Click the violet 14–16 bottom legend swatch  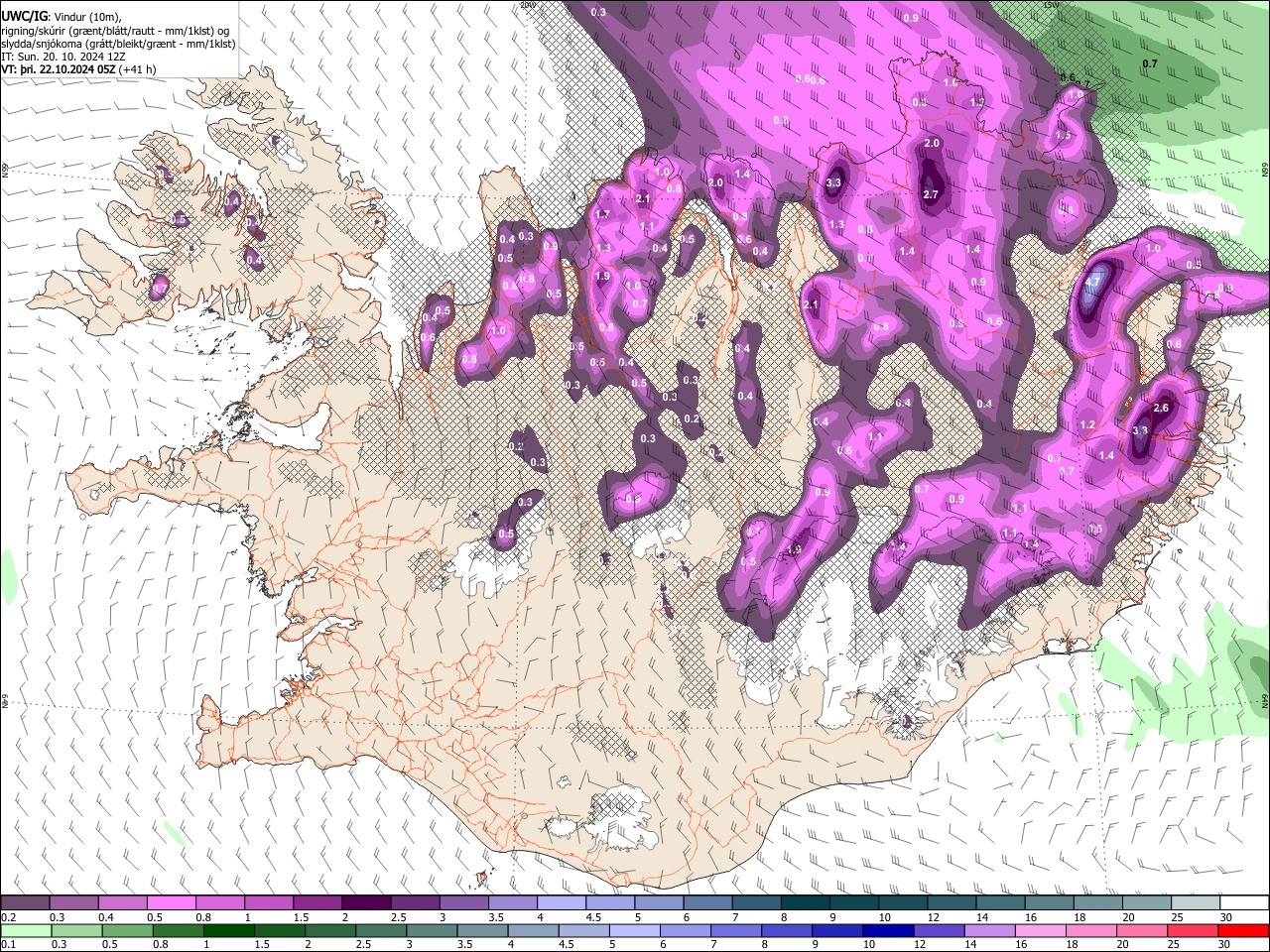tap(991, 930)
